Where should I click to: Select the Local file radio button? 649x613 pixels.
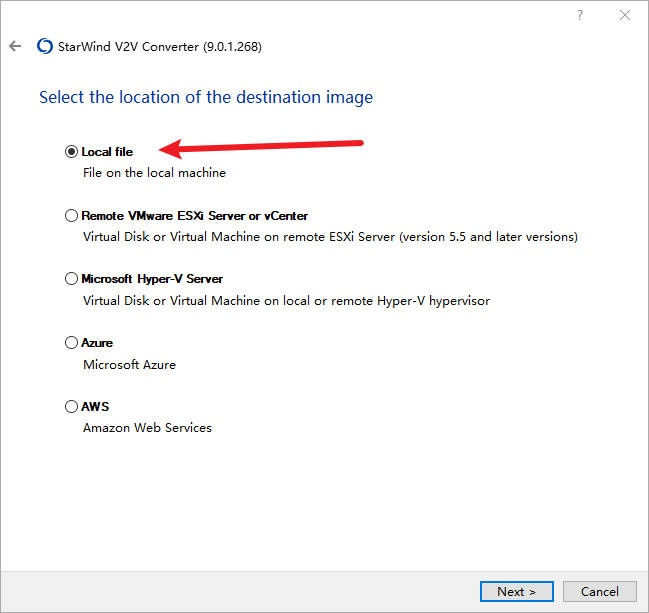[71, 151]
